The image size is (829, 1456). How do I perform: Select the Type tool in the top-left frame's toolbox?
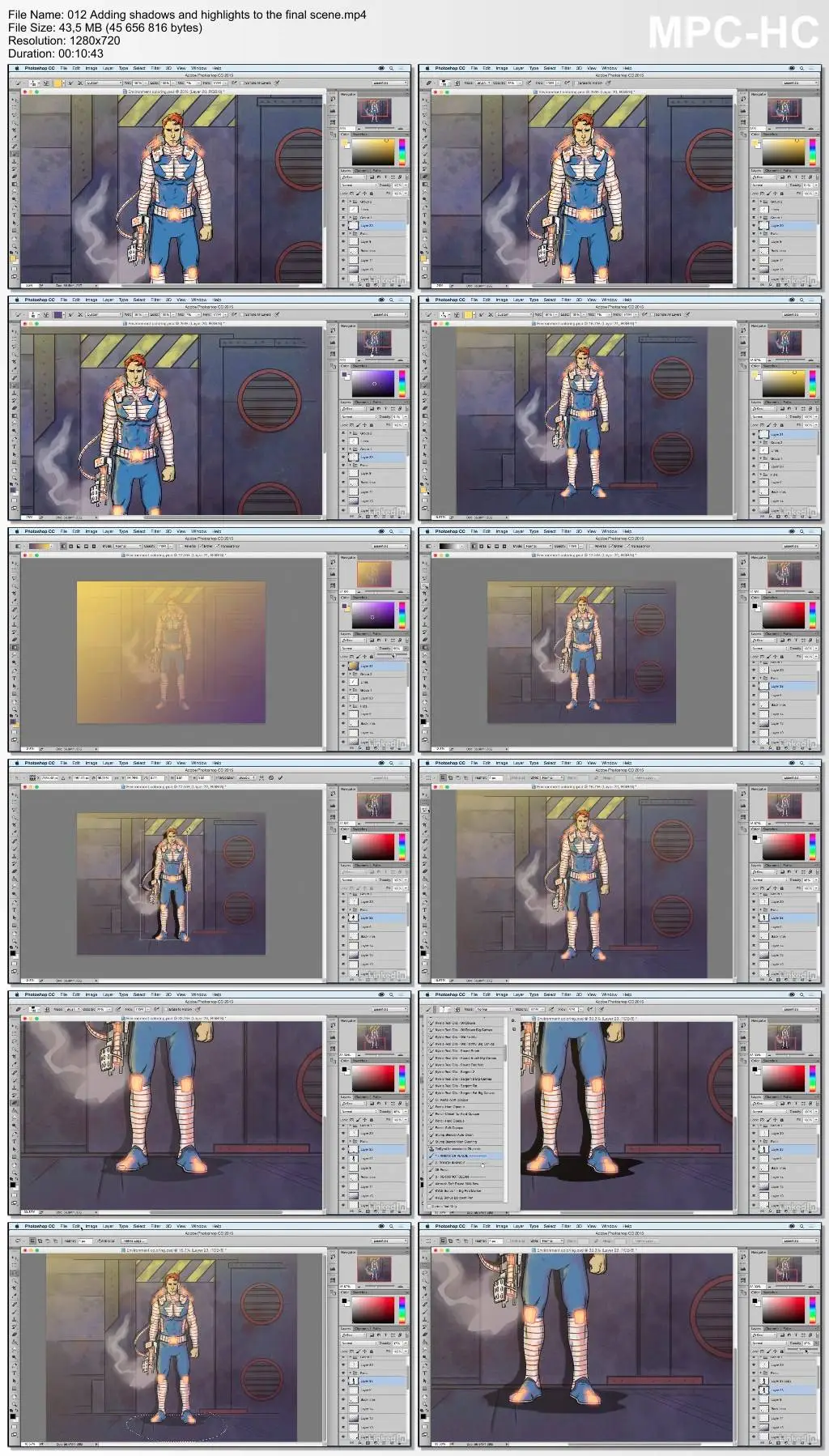pos(15,215)
